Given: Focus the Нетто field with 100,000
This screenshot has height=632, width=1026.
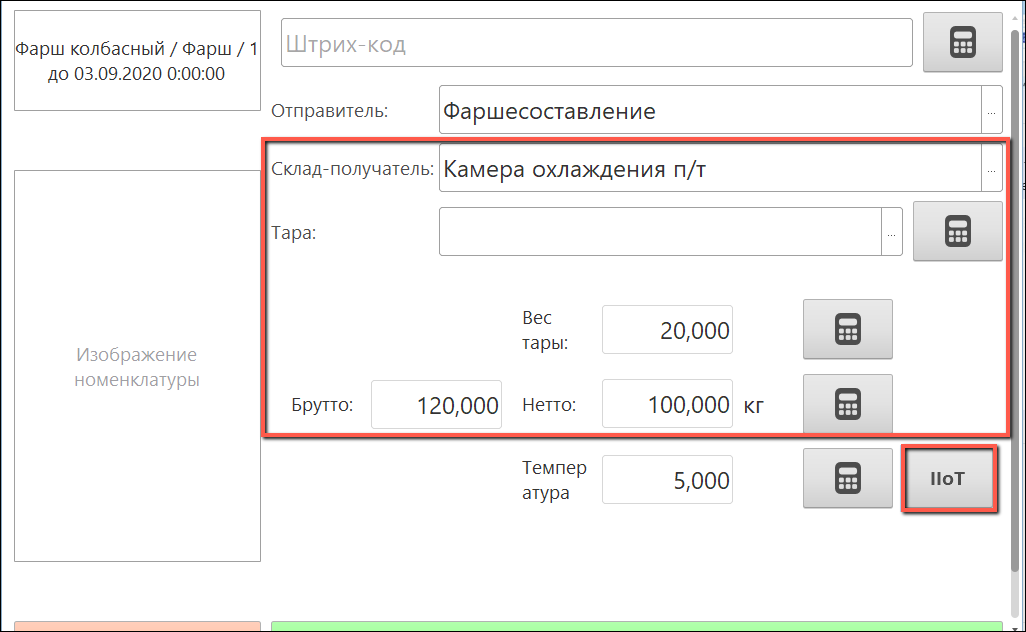Looking at the screenshot, I should [x=668, y=405].
